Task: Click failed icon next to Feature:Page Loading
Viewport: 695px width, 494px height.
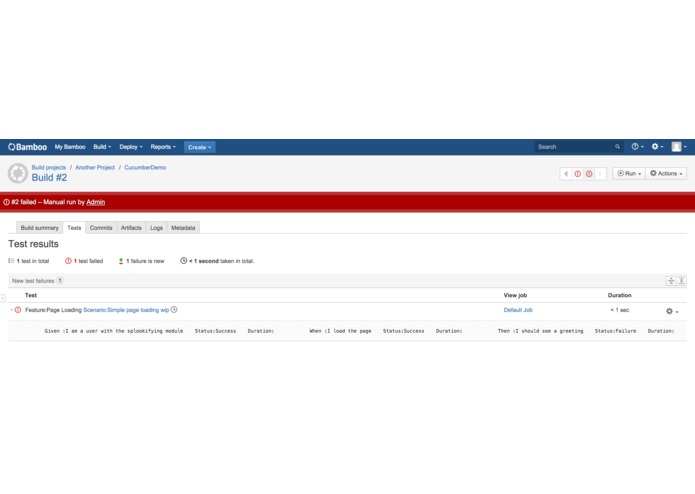Action: tap(18, 310)
